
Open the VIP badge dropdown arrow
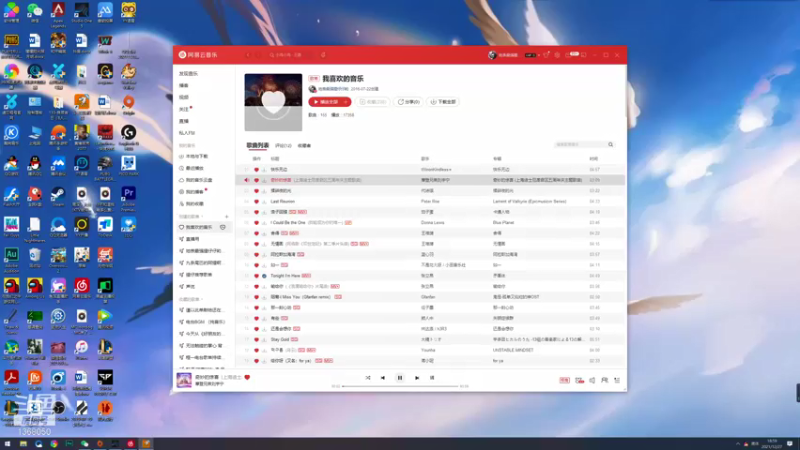click(x=539, y=55)
